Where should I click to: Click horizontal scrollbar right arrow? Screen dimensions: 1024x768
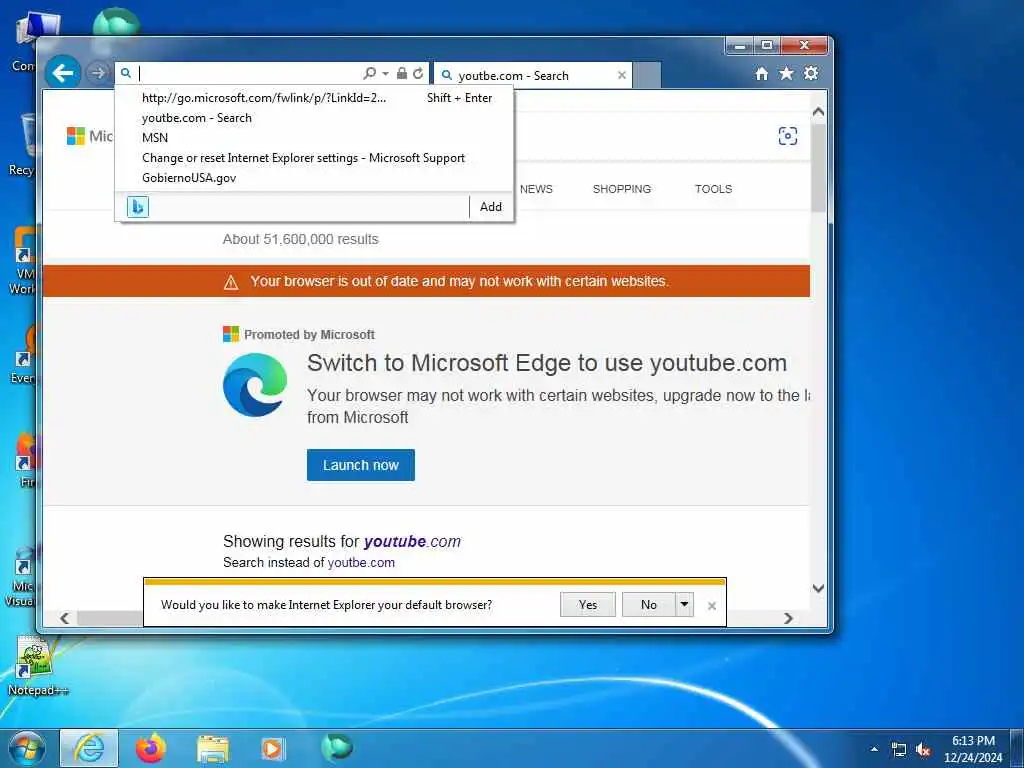(x=788, y=618)
